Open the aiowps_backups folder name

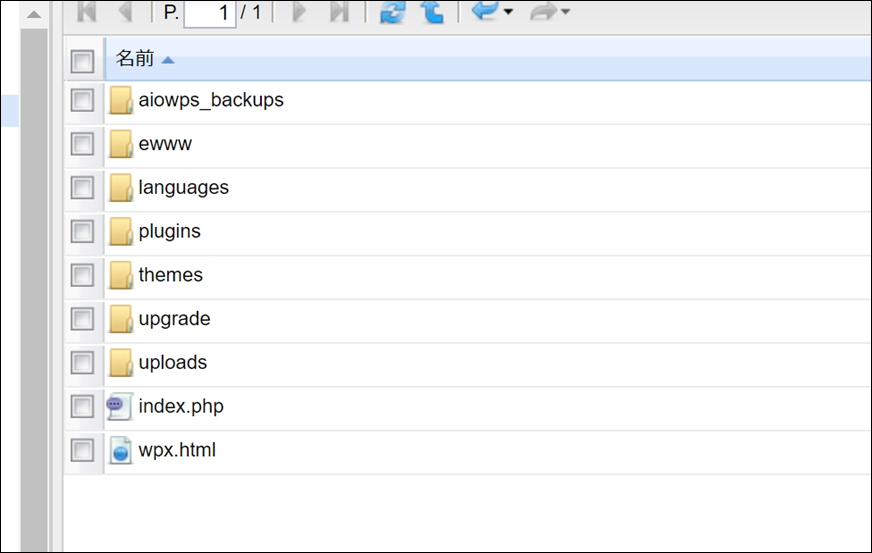coord(211,100)
